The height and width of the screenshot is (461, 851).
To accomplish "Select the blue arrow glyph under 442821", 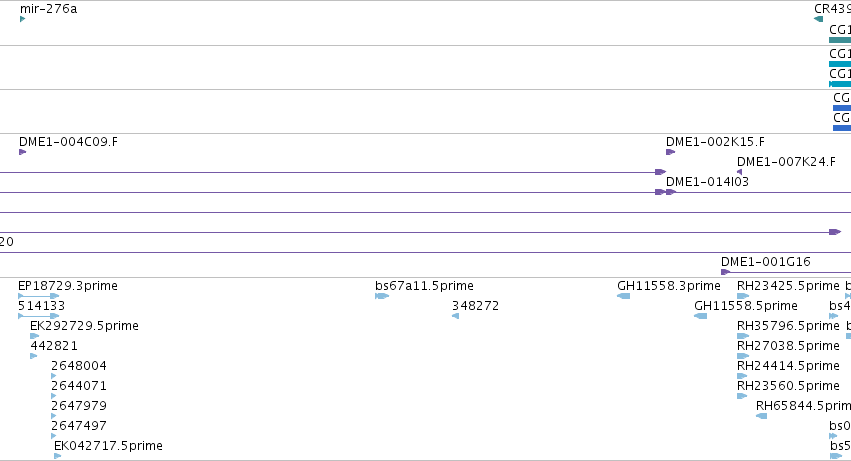I will point(34,356).
